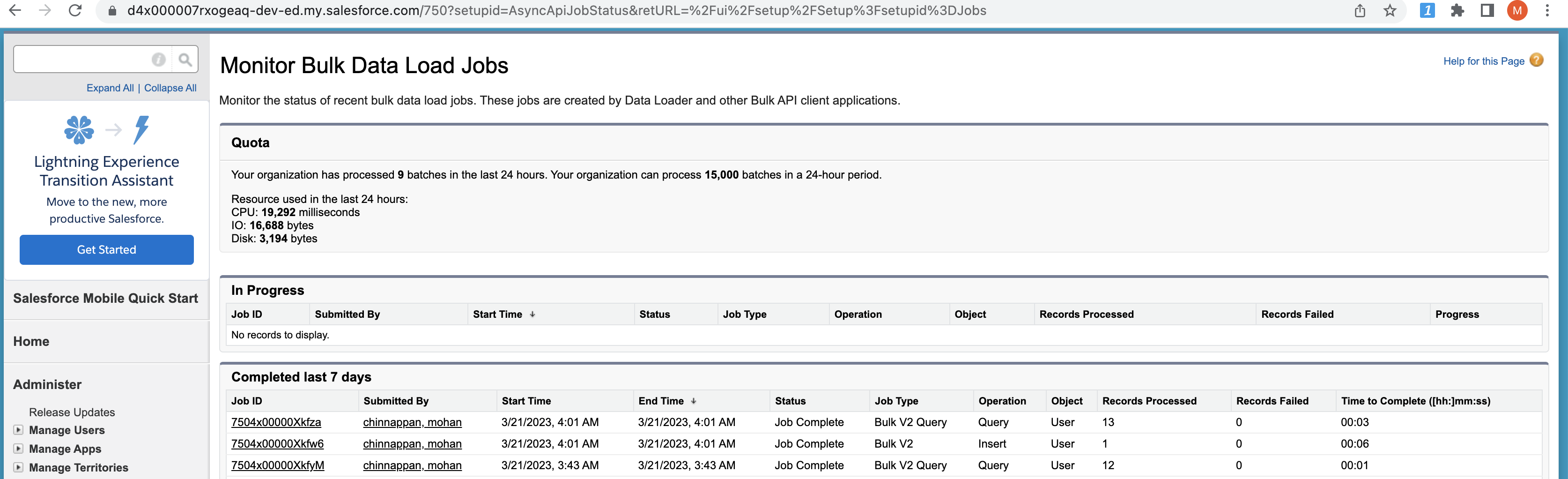Open the profile avatar M
The height and width of the screenshot is (479, 1568).
1517,10
